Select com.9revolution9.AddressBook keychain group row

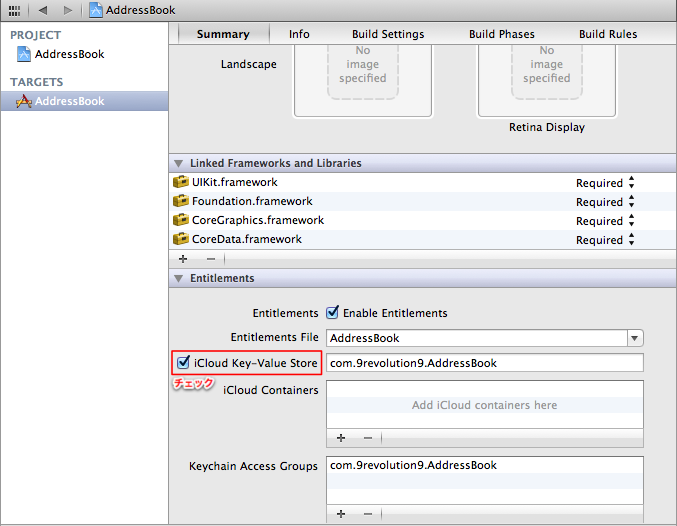(x=485, y=465)
